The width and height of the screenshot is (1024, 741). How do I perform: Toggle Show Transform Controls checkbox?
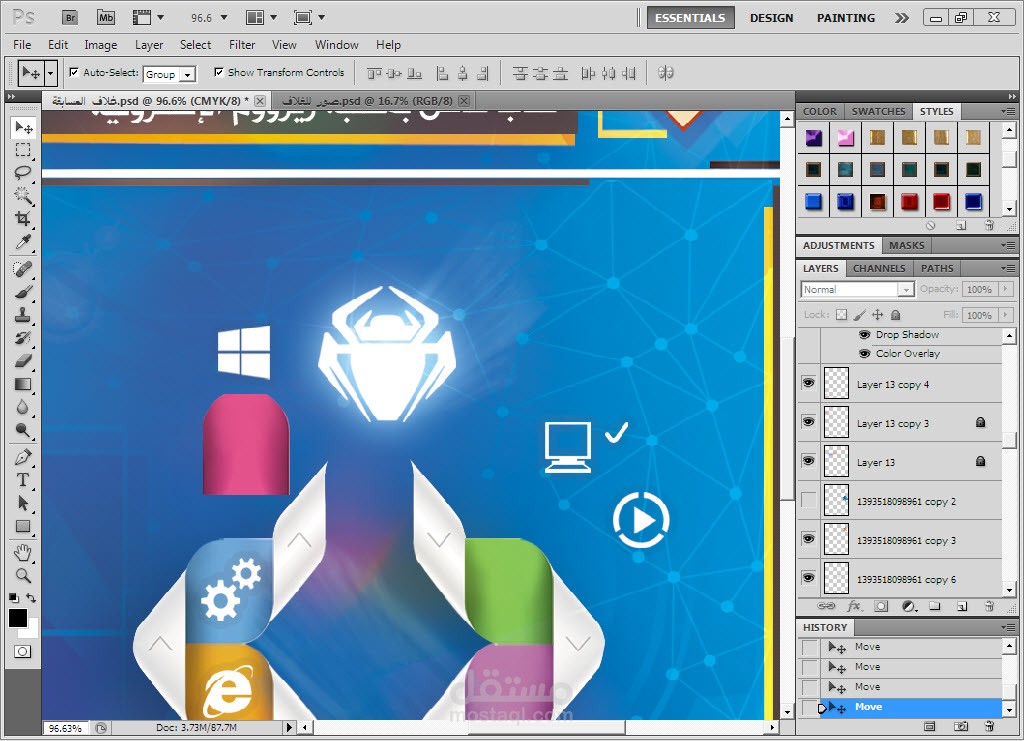coord(219,72)
